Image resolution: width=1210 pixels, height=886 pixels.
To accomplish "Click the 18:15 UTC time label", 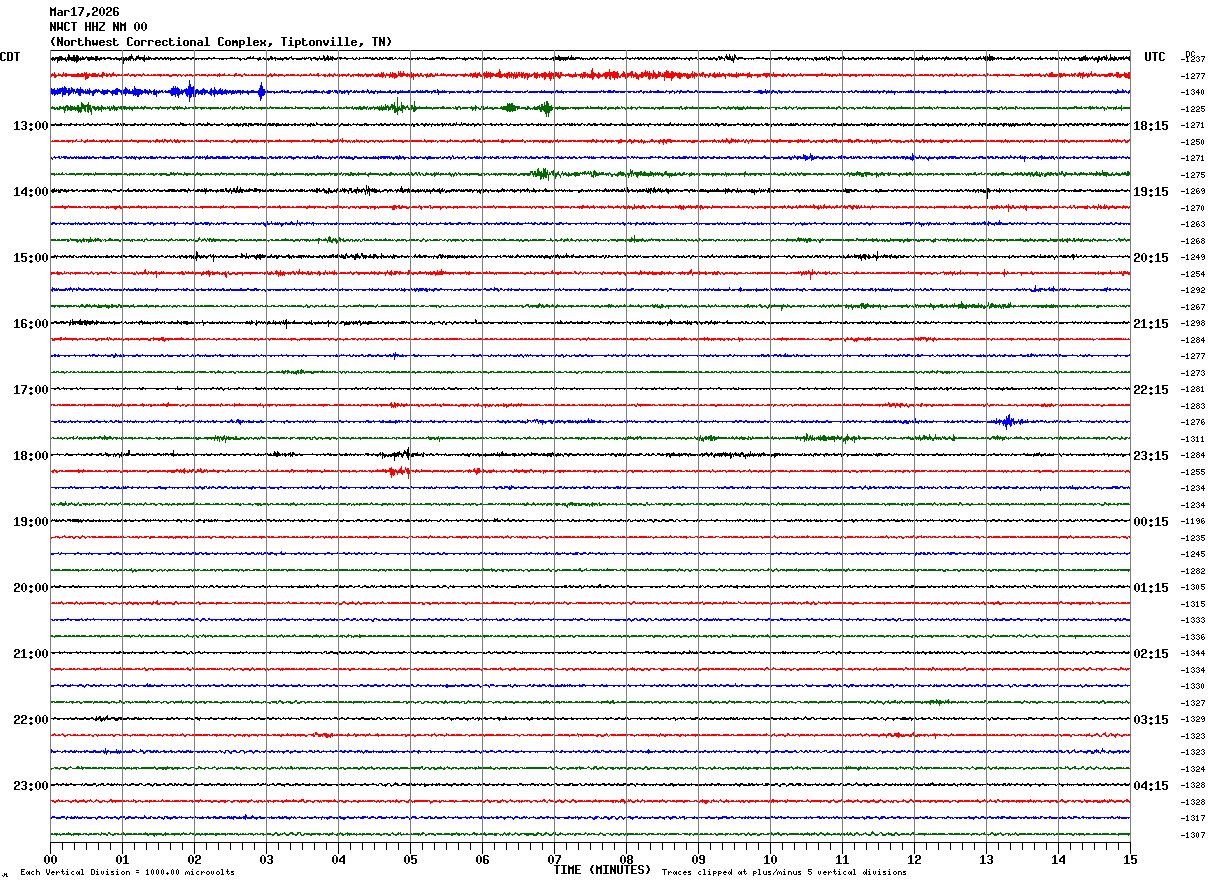I will 1151,126.
